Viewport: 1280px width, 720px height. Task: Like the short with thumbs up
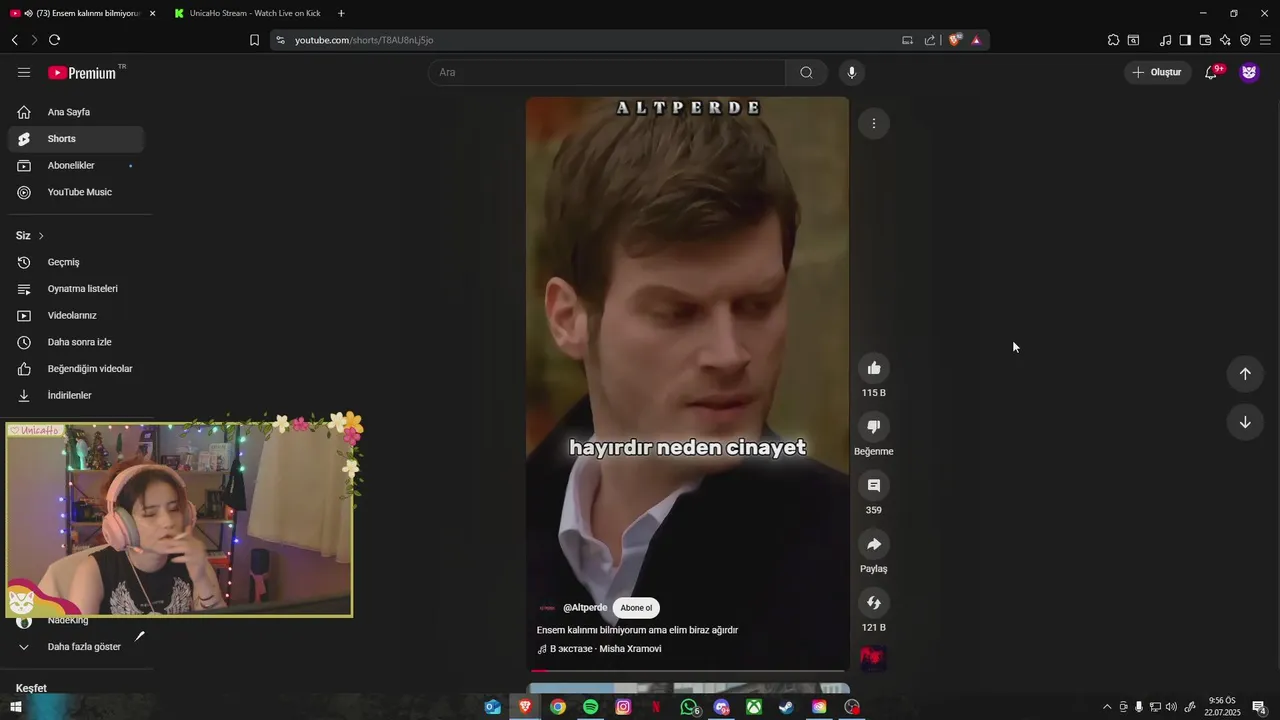pos(874,368)
